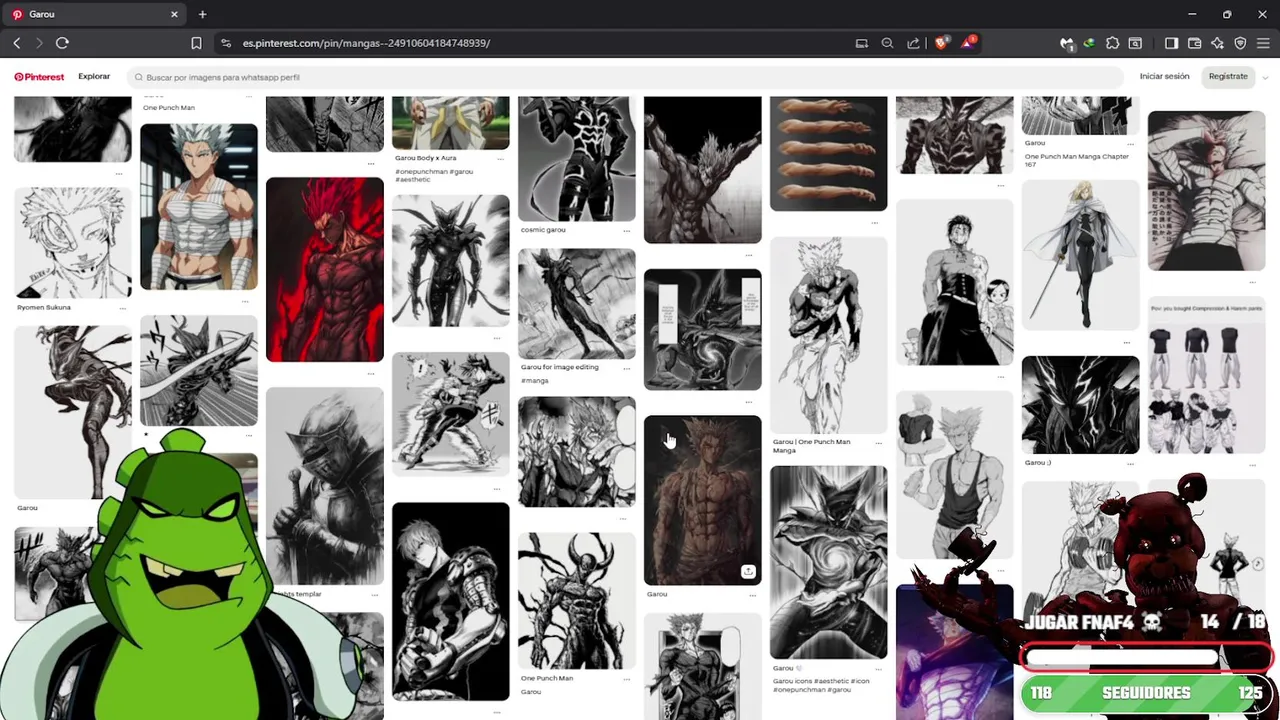Click the browser forward arrow

pyautogui.click(x=39, y=43)
